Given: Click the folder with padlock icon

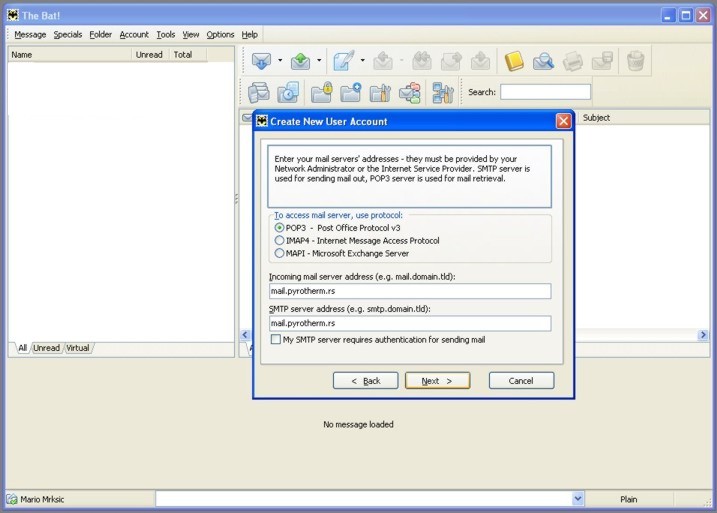Looking at the screenshot, I should 321,92.
